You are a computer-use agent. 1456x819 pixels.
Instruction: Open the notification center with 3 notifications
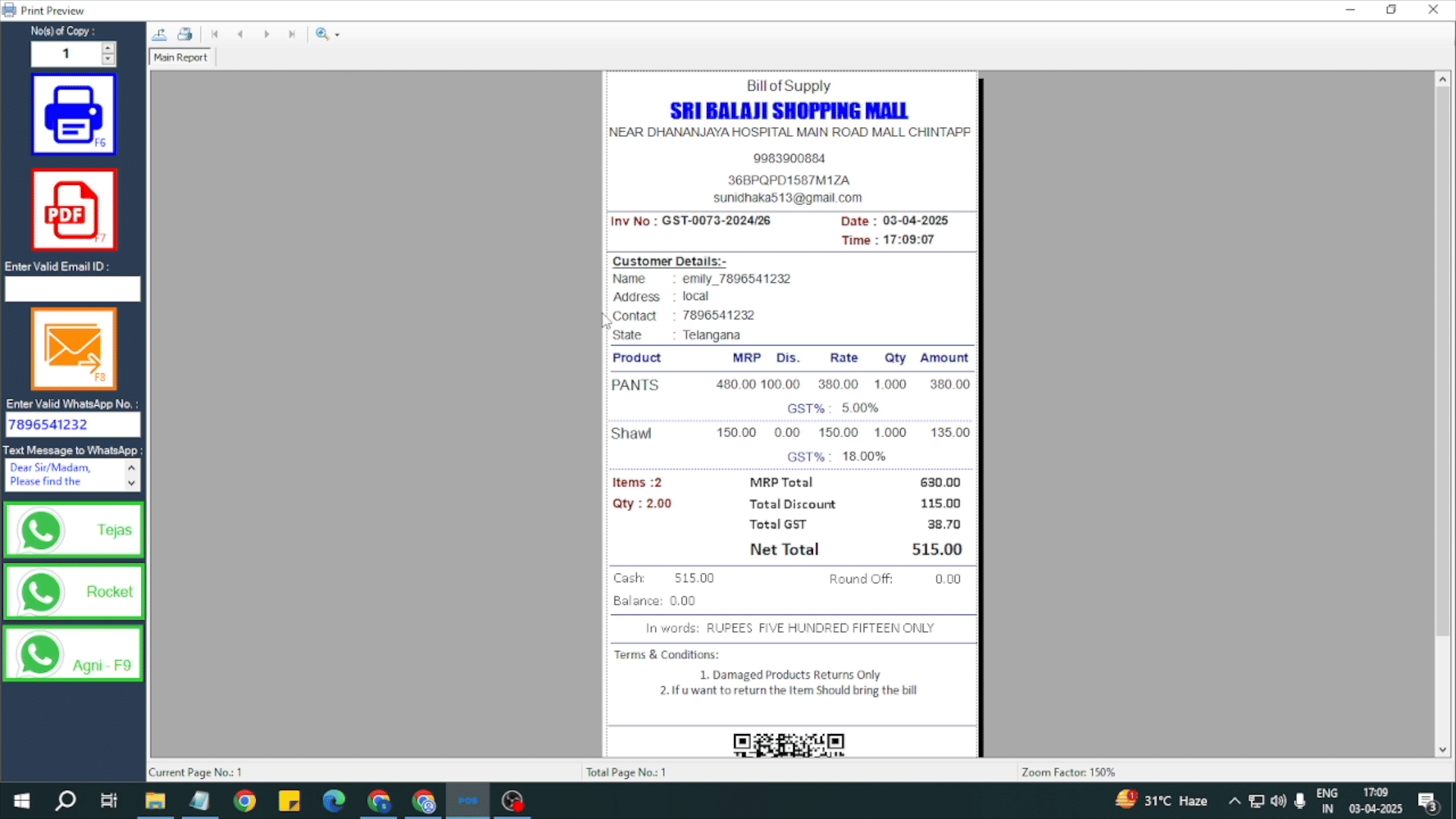click(1428, 802)
